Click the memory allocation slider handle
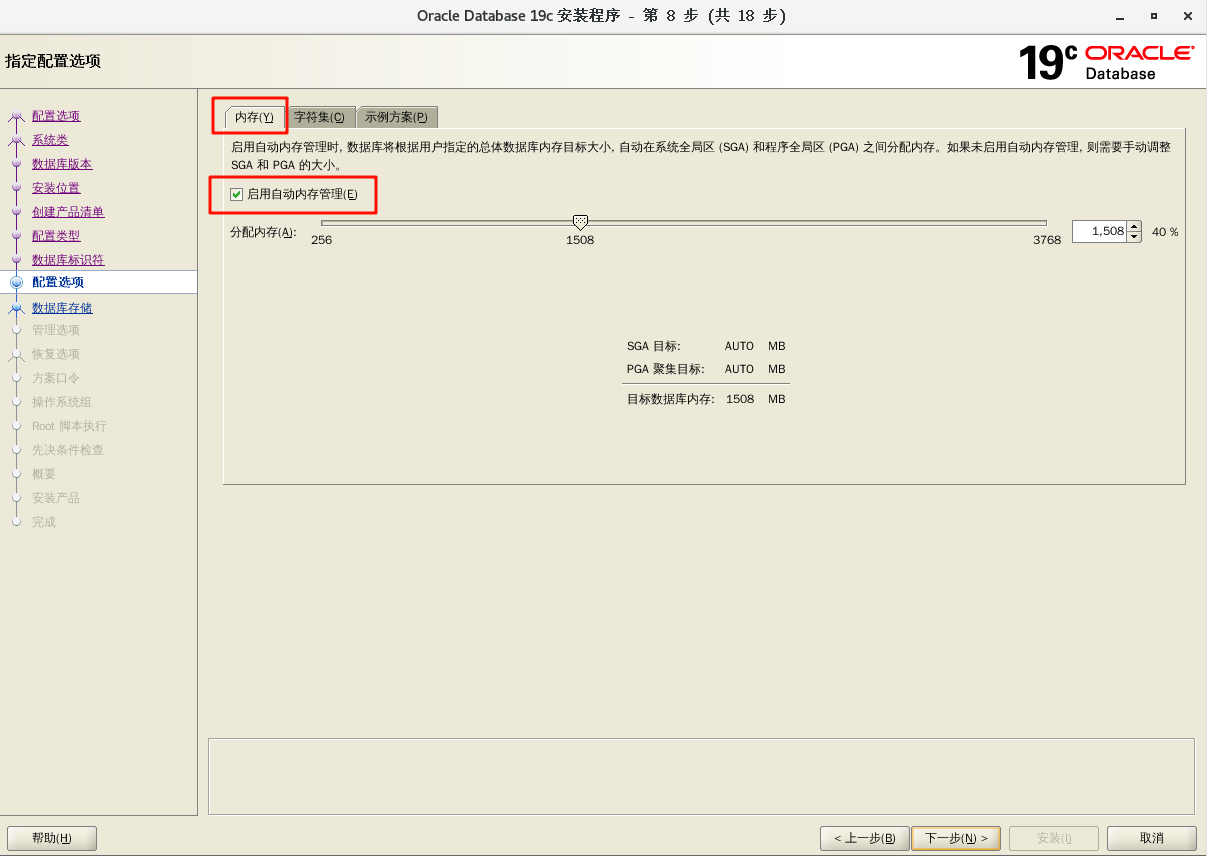Screen dimensions: 1208x856 [580, 222]
